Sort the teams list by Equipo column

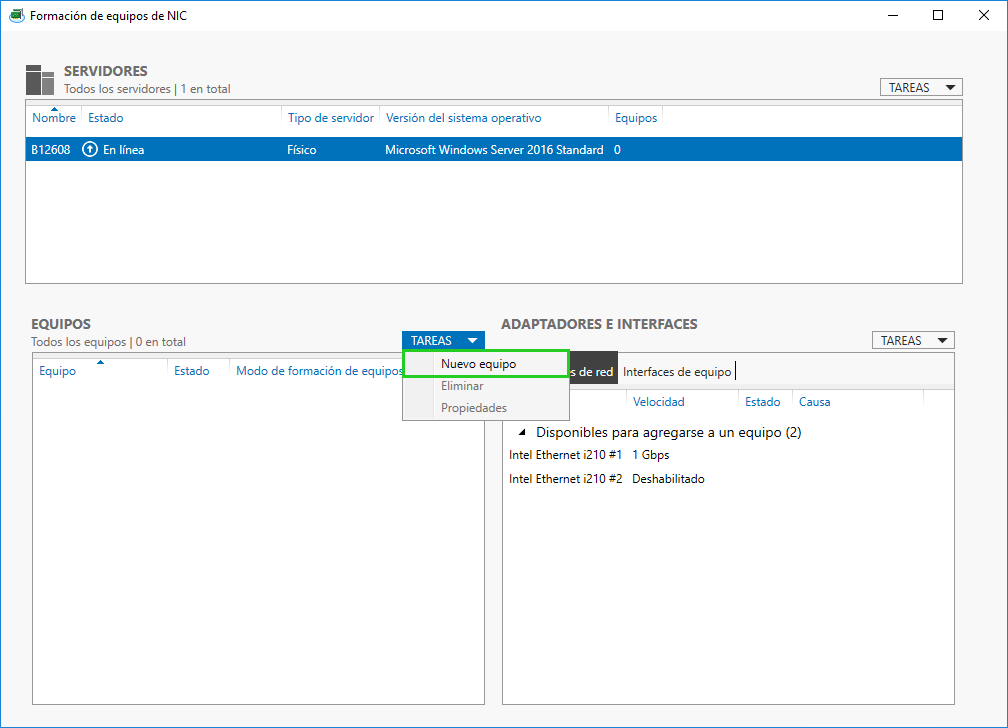click(57, 371)
